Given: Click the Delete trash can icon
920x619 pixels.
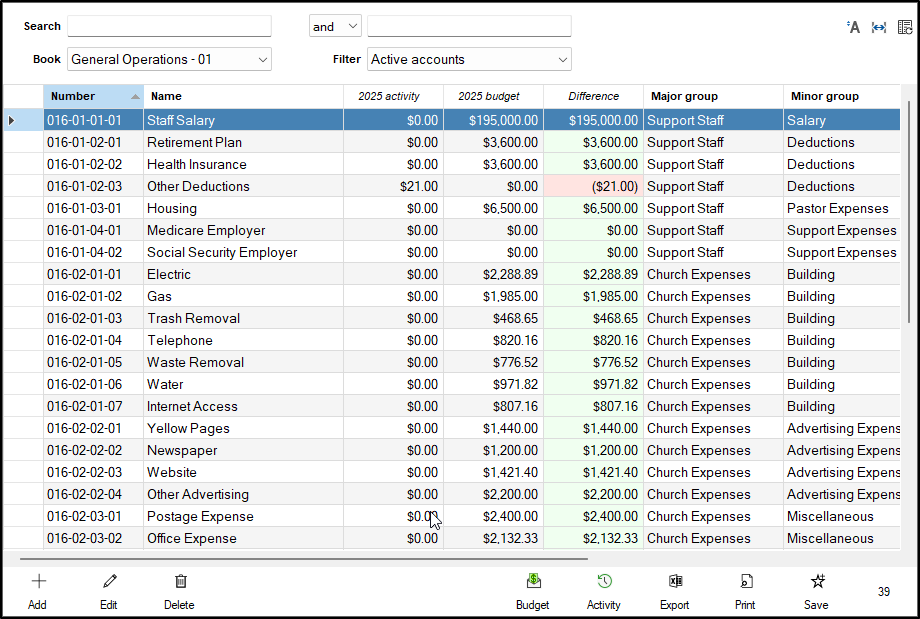Looking at the screenshot, I should coord(180,582).
